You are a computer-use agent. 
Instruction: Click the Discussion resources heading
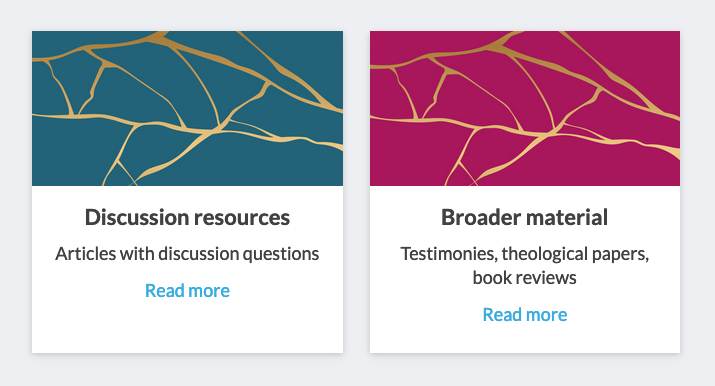187,217
